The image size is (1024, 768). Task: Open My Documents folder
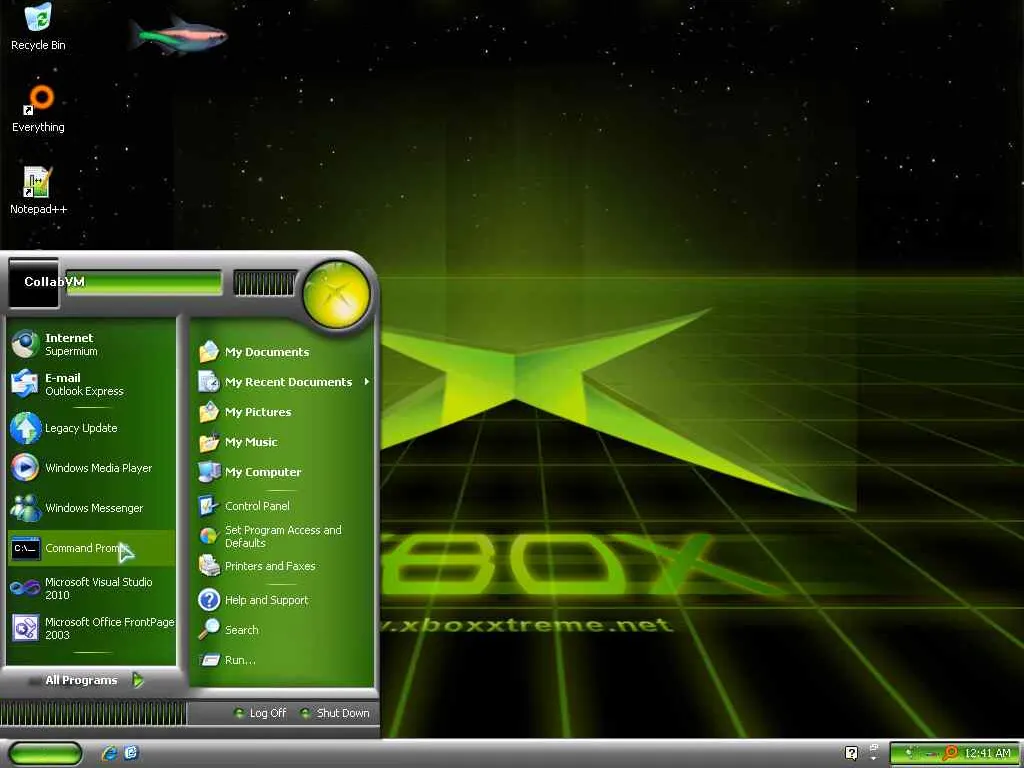(283, 352)
